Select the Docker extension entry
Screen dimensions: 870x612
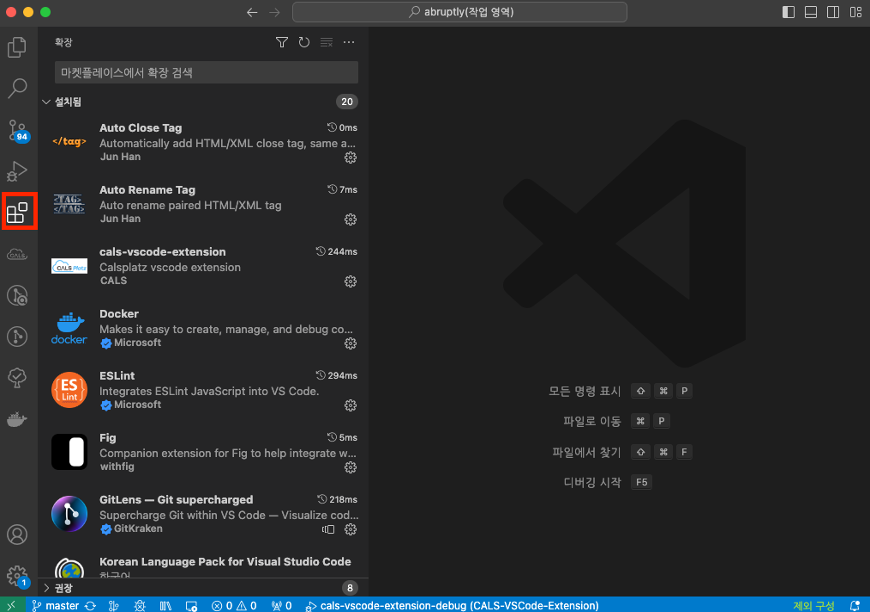203,328
